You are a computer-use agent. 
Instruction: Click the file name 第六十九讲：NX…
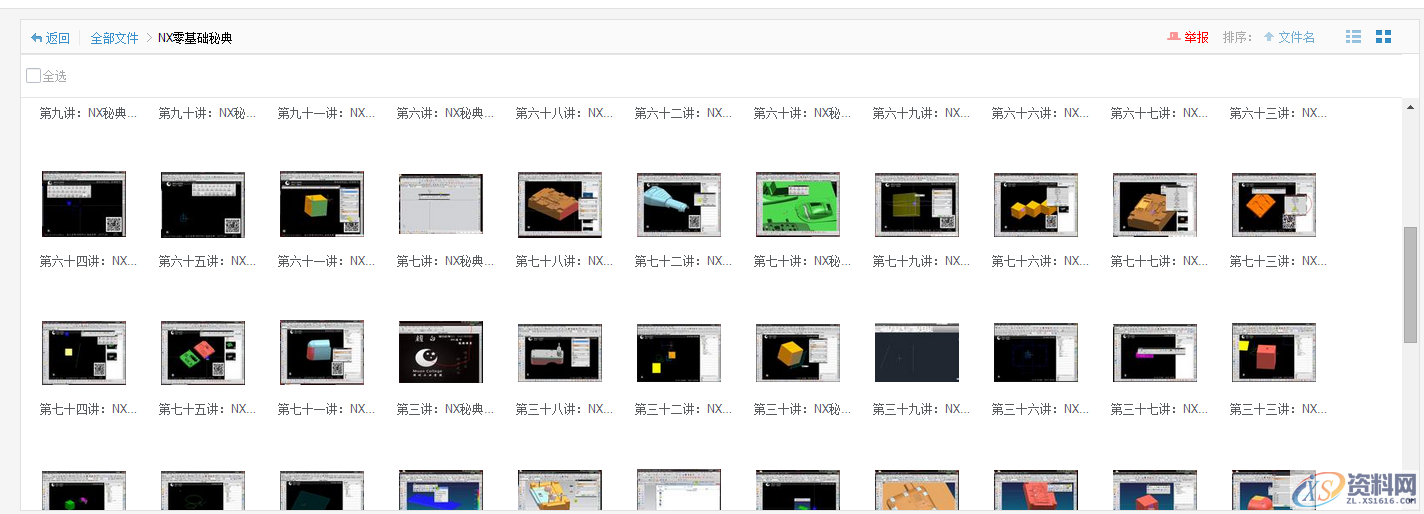[x=922, y=113]
